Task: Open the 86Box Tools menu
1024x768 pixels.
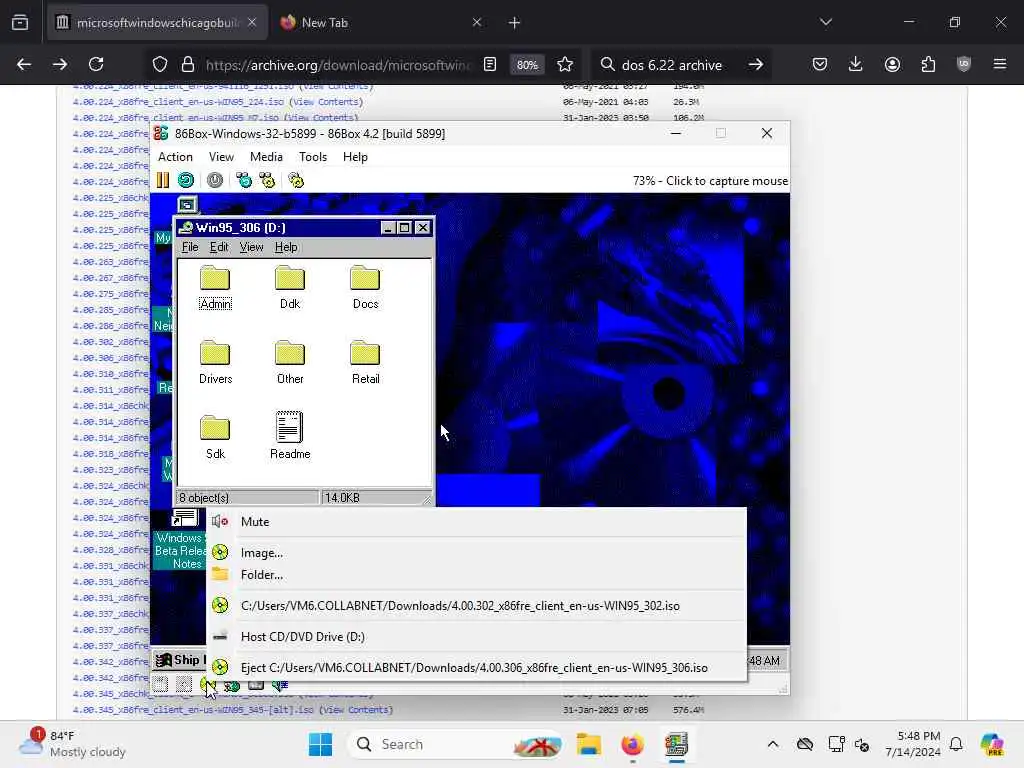Action: point(313,157)
